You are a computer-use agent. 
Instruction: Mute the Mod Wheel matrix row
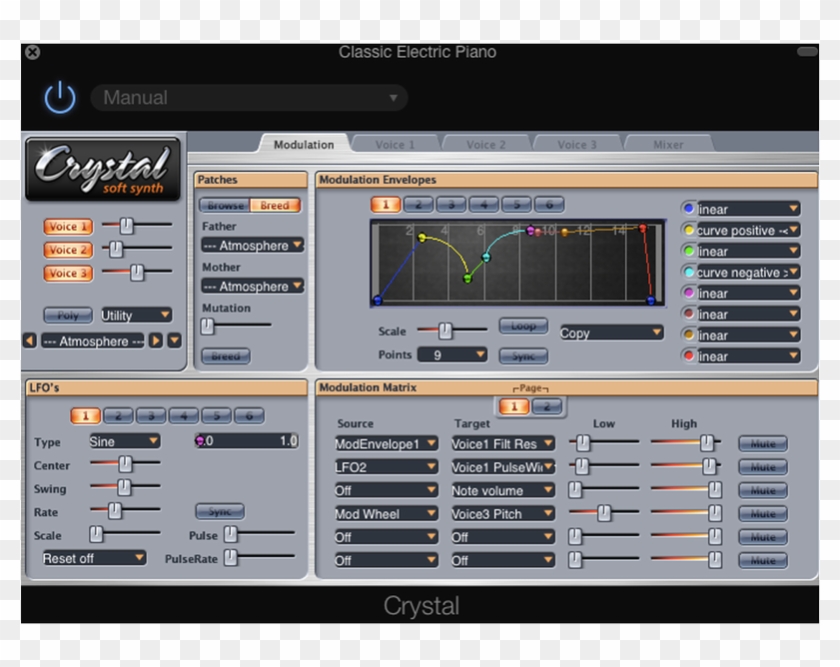[x=763, y=514]
